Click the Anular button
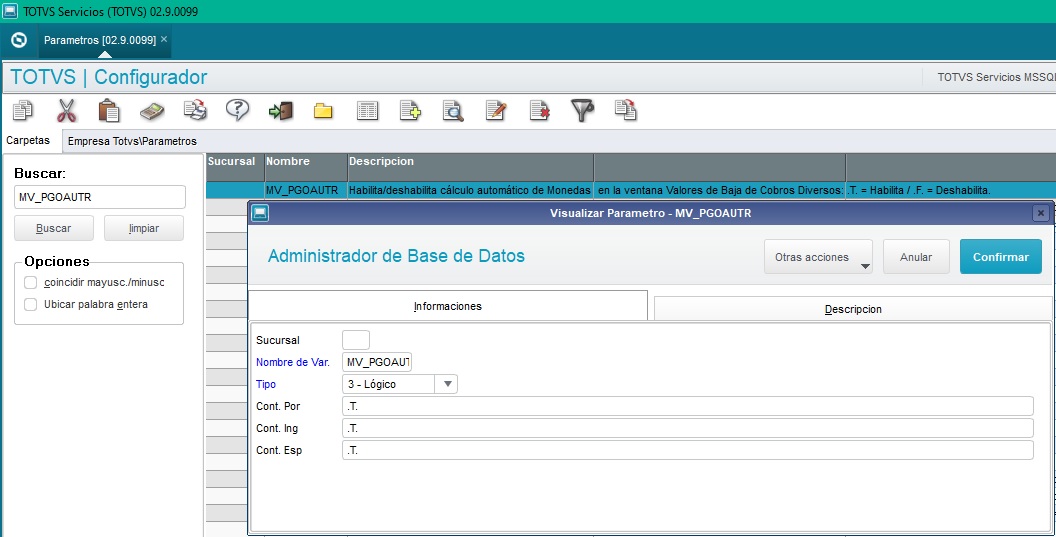Image resolution: width=1056 pixels, height=537 pixels. coord(916,257)
